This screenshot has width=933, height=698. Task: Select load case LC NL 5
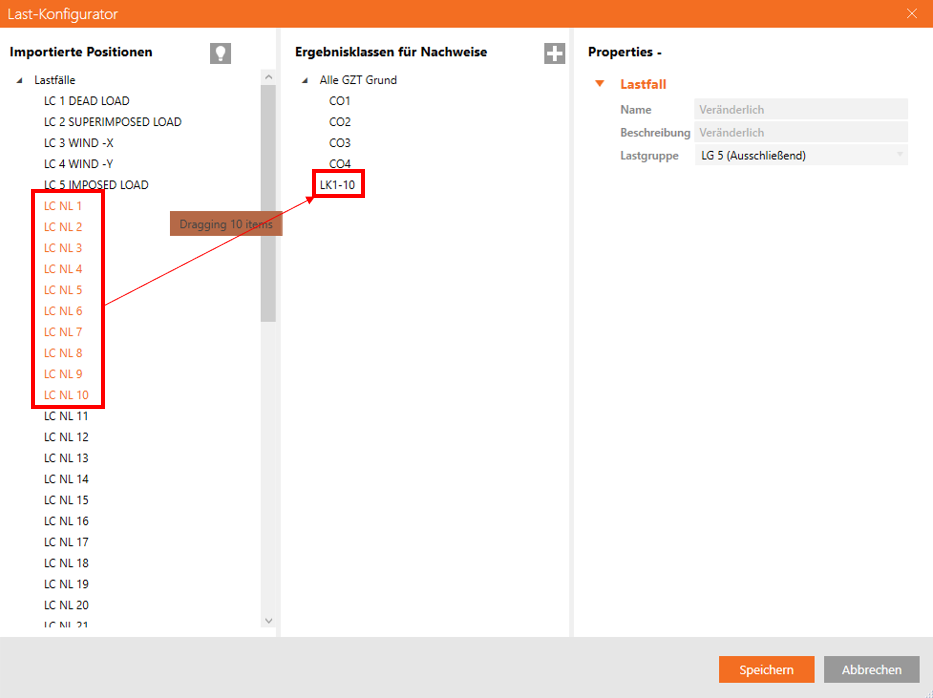63,290
